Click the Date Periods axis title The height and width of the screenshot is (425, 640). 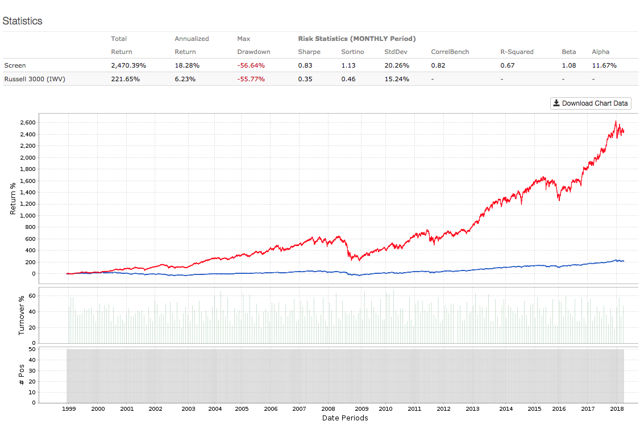[345, 418]
